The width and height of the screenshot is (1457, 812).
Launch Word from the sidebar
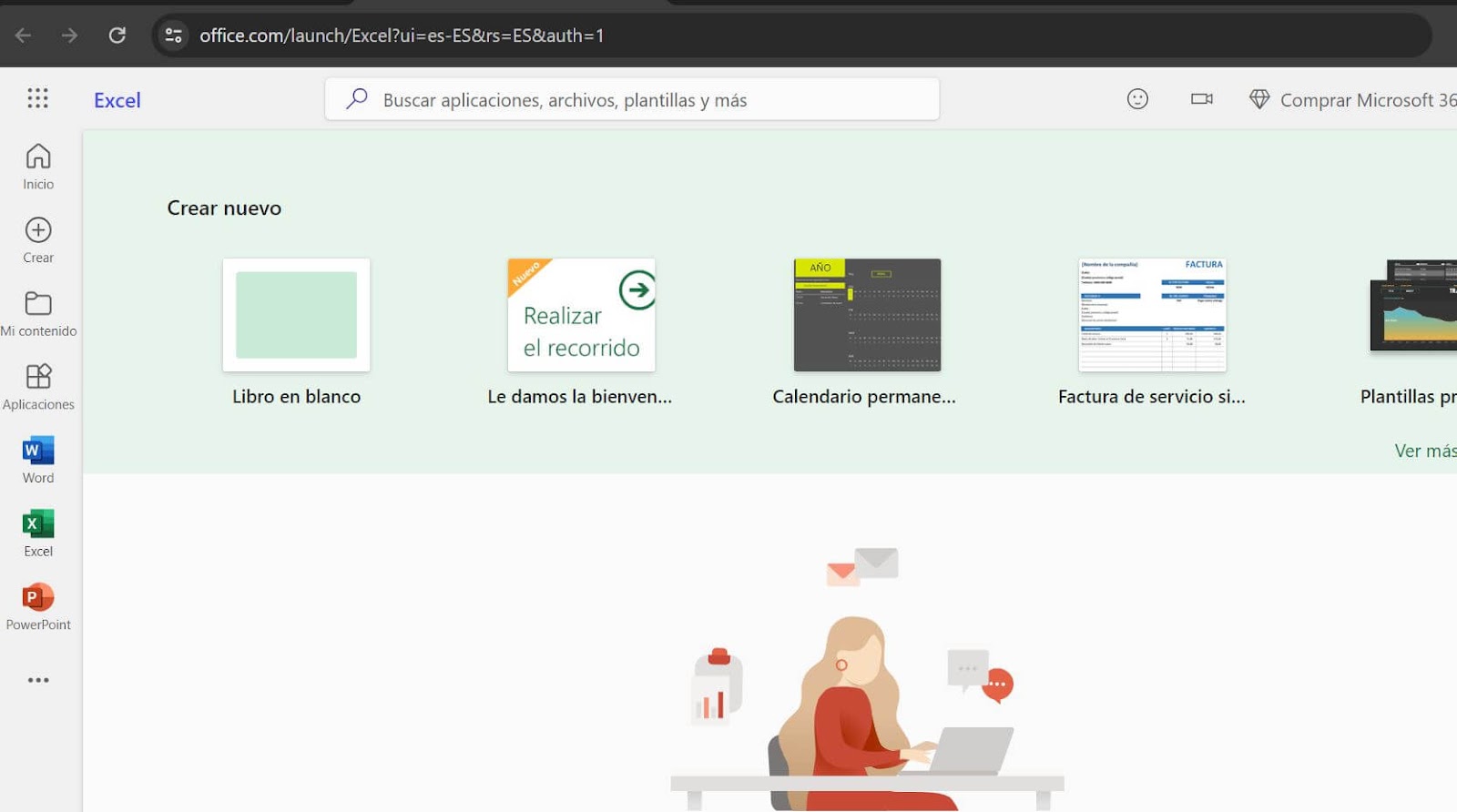(x=38, y=460)
